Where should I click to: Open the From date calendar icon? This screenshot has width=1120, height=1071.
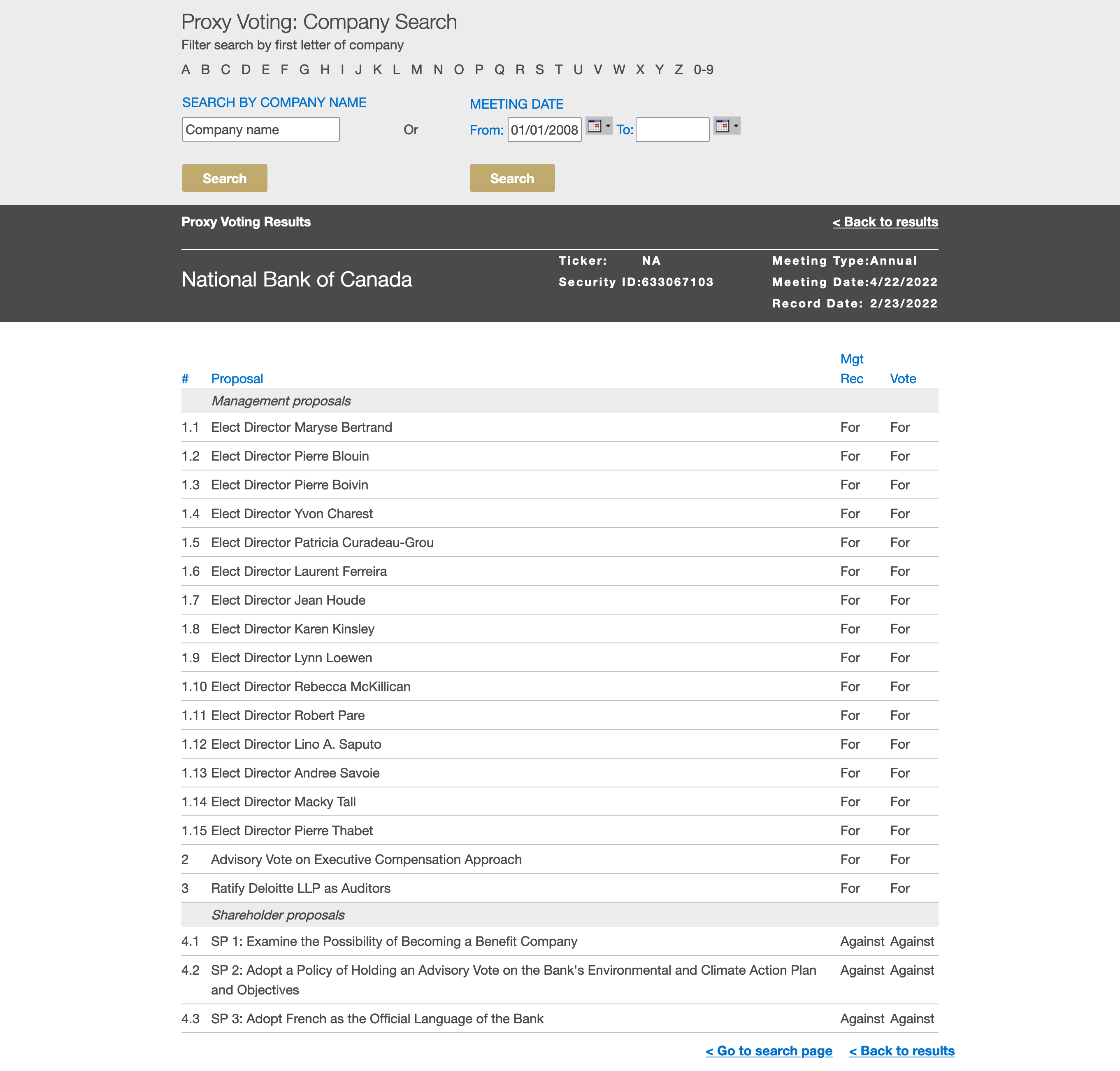coord(594,126)
